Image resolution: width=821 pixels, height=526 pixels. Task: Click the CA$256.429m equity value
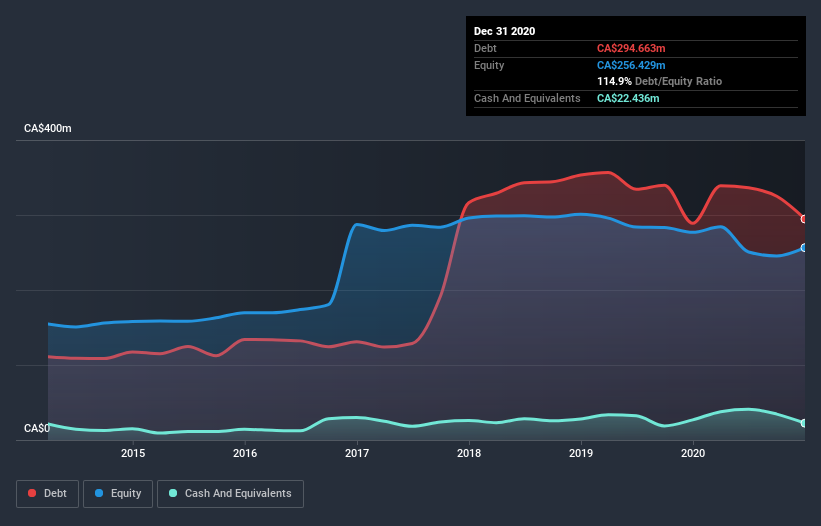pyautogui.click(x=631, y=65)
